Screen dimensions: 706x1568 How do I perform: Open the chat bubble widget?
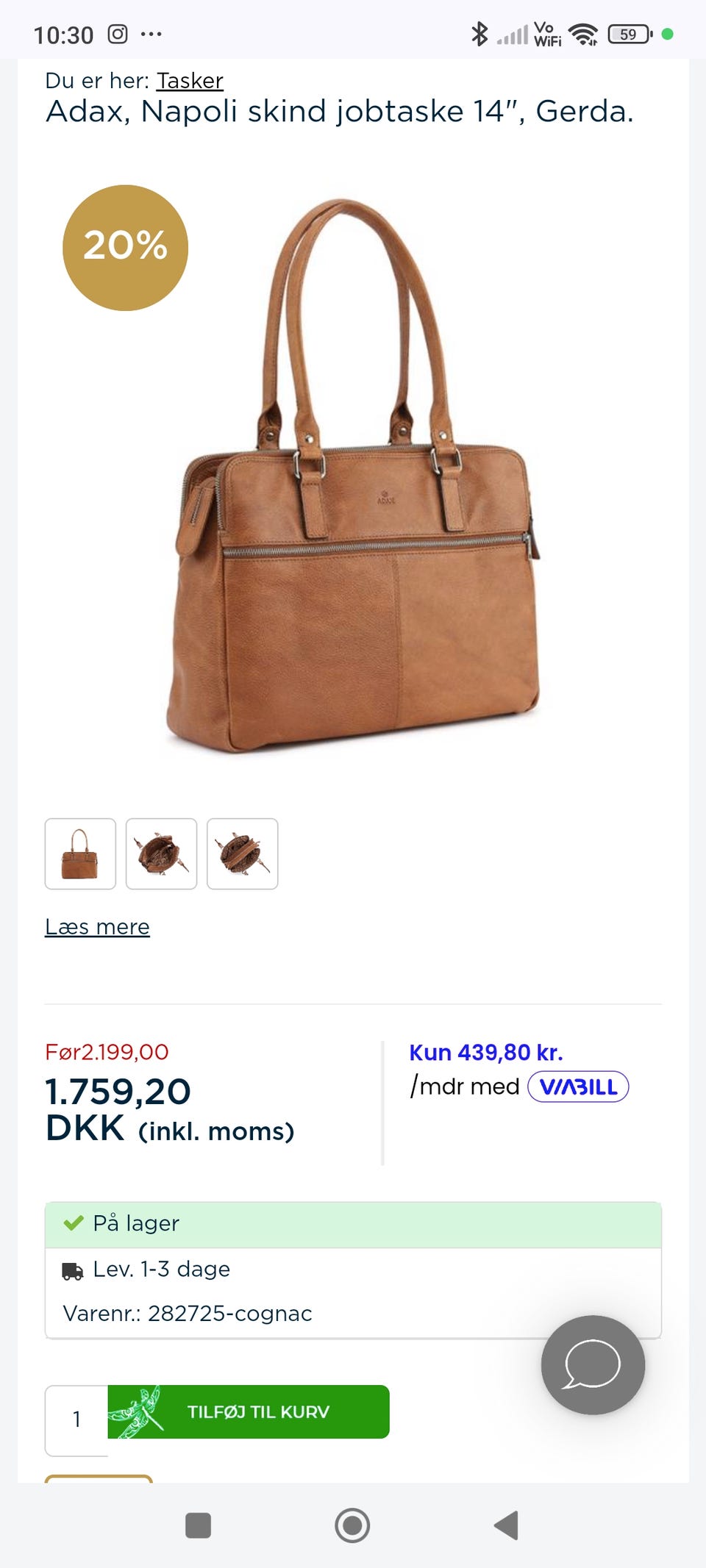[x=593, y=1364]
